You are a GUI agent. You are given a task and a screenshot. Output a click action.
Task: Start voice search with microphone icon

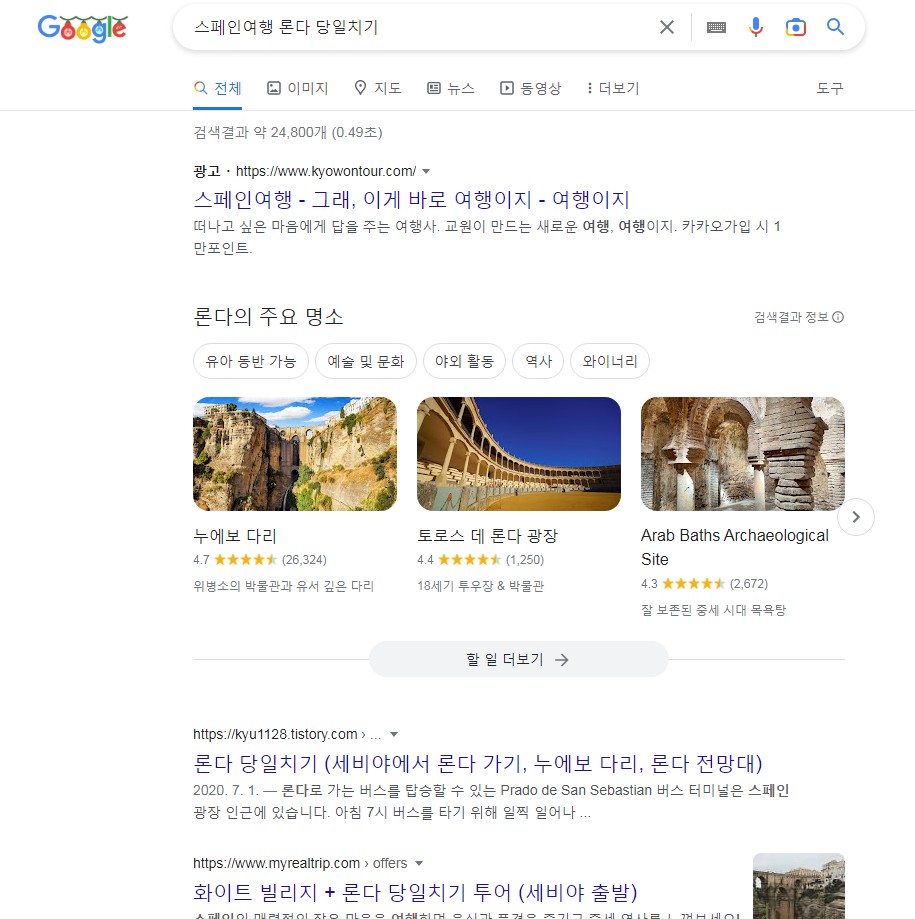756,27
